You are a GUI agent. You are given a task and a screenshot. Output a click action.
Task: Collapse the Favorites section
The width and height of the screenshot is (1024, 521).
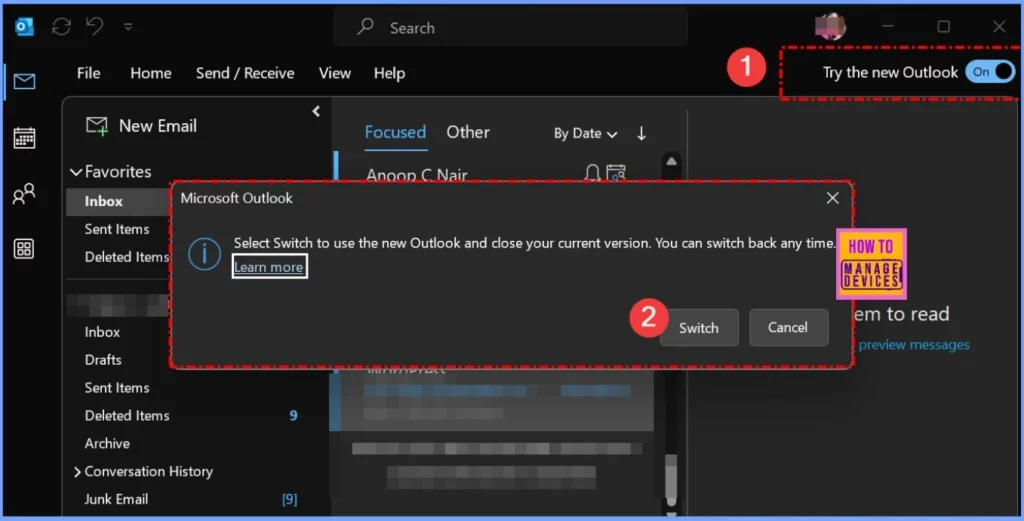tap(76, 172)
